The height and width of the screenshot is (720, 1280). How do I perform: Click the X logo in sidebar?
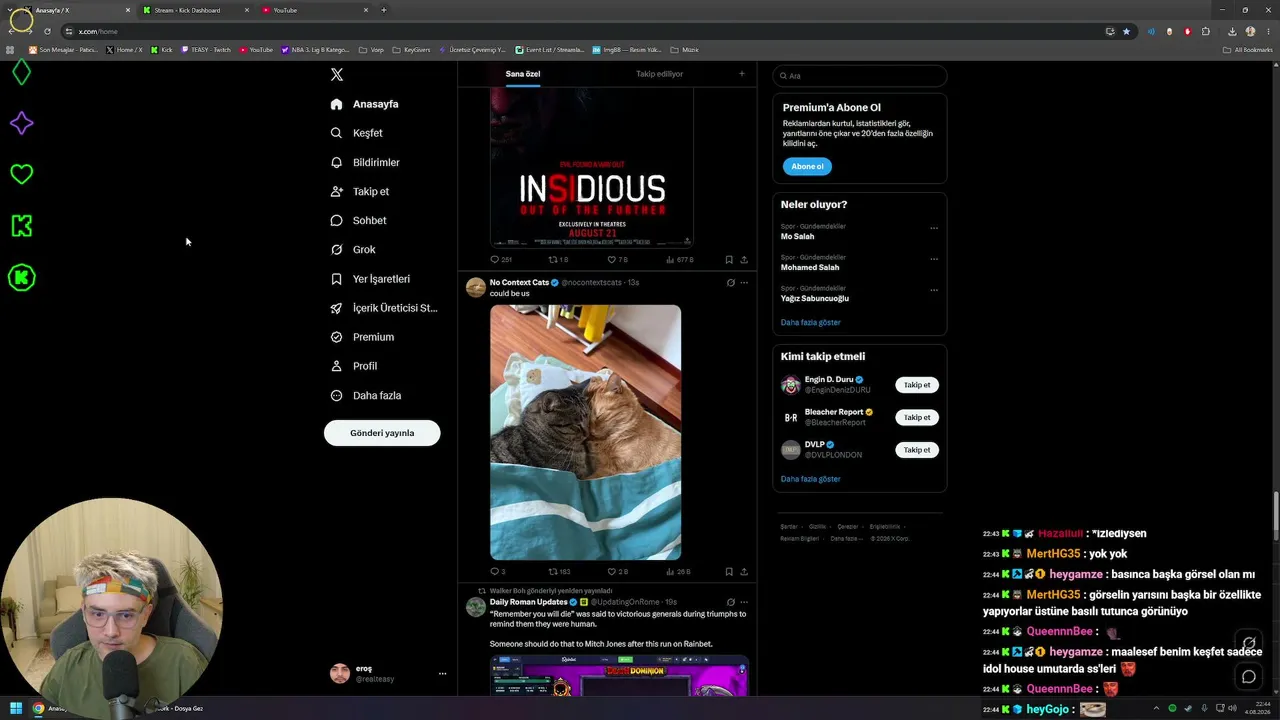(x=337, y=75)
